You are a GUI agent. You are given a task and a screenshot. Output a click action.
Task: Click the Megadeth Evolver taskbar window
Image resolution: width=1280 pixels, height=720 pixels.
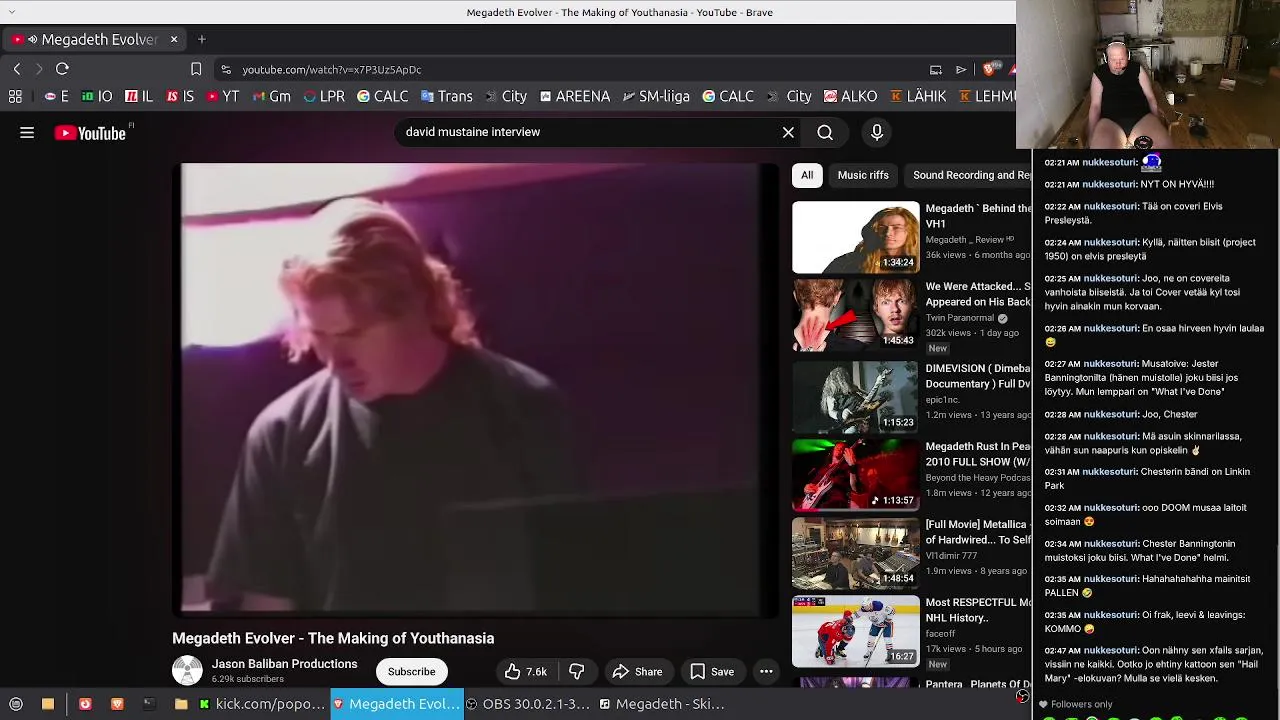(396, 704)
